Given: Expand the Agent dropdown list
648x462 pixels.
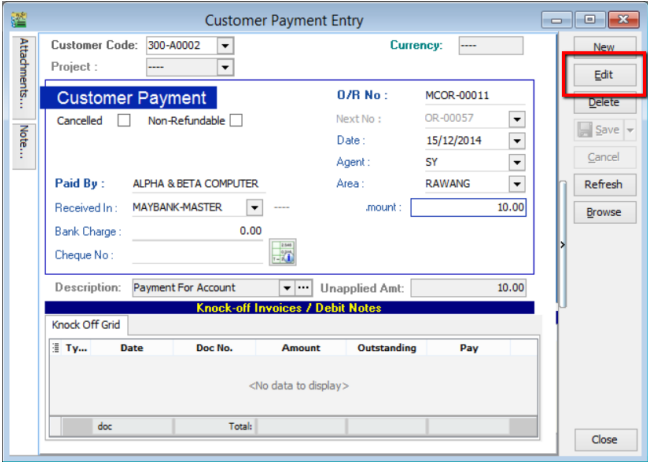Looking at the screenshot, I should tap(516, 163).
